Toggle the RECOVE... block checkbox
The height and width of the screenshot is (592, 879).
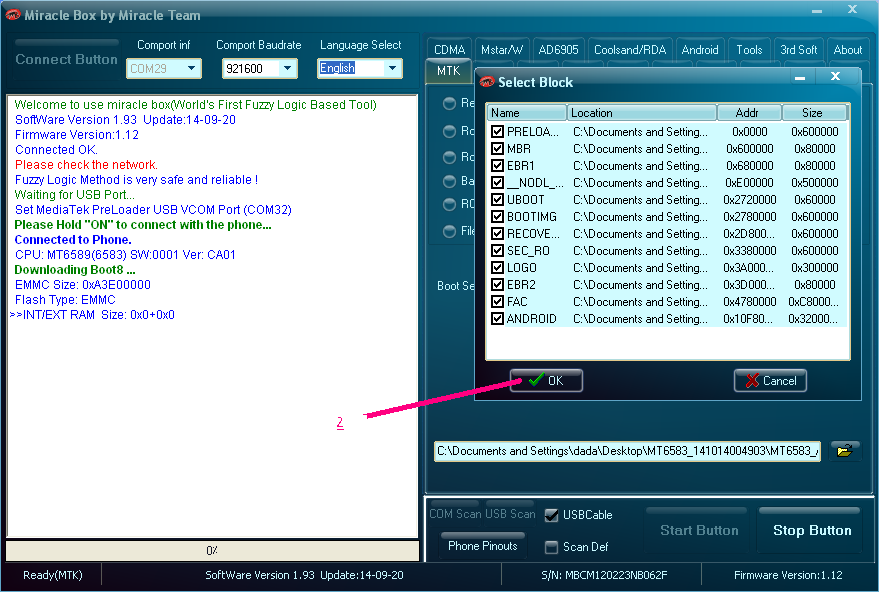pos(497,234)
